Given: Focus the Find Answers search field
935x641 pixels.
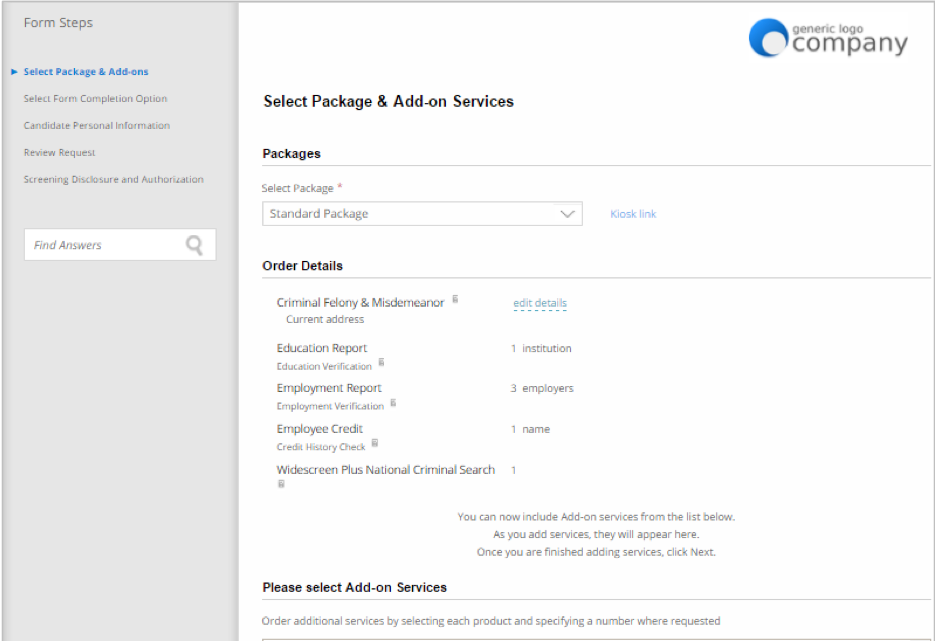Looking at the screenshot, I should [x=120, y=244].
